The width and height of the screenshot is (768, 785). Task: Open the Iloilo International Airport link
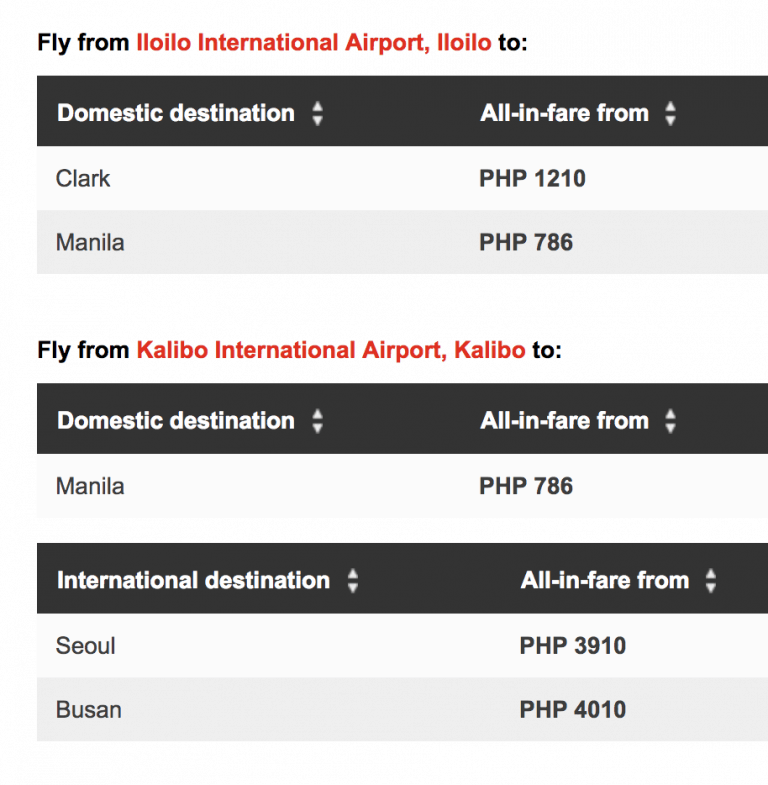pyautogui.click(x=313, y=43)
